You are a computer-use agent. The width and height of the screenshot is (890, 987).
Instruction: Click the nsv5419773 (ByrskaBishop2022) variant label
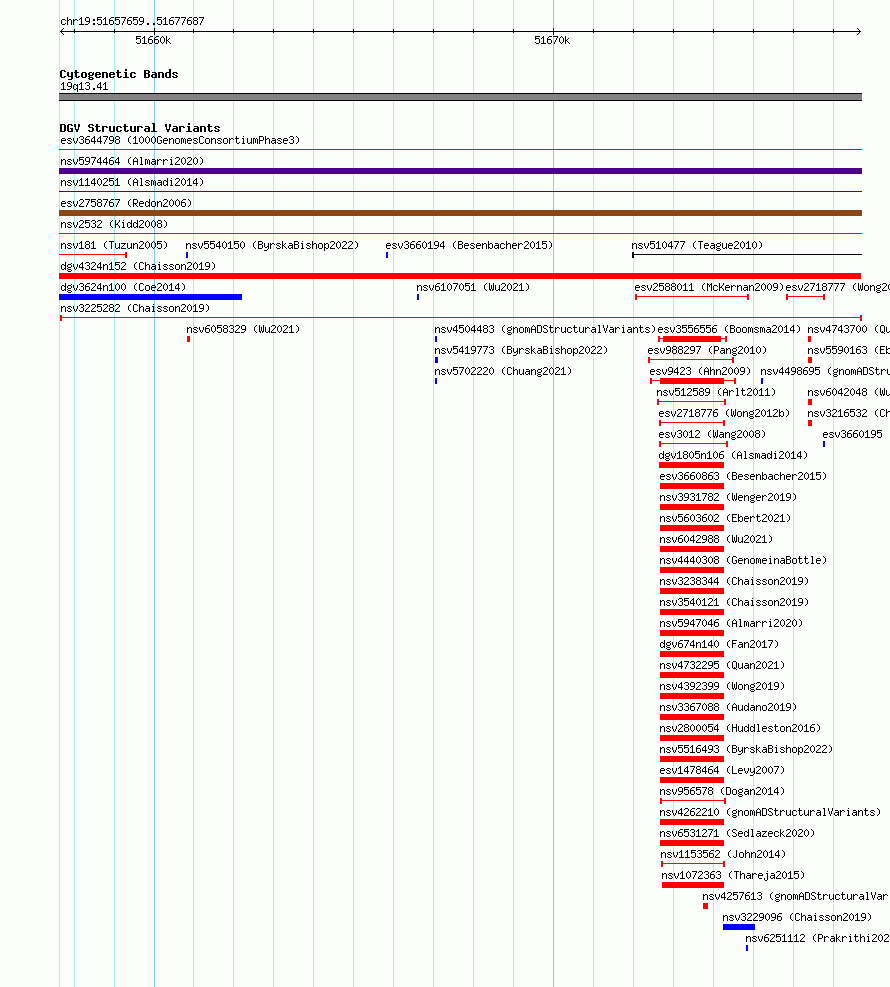click(x=521, y=351)
